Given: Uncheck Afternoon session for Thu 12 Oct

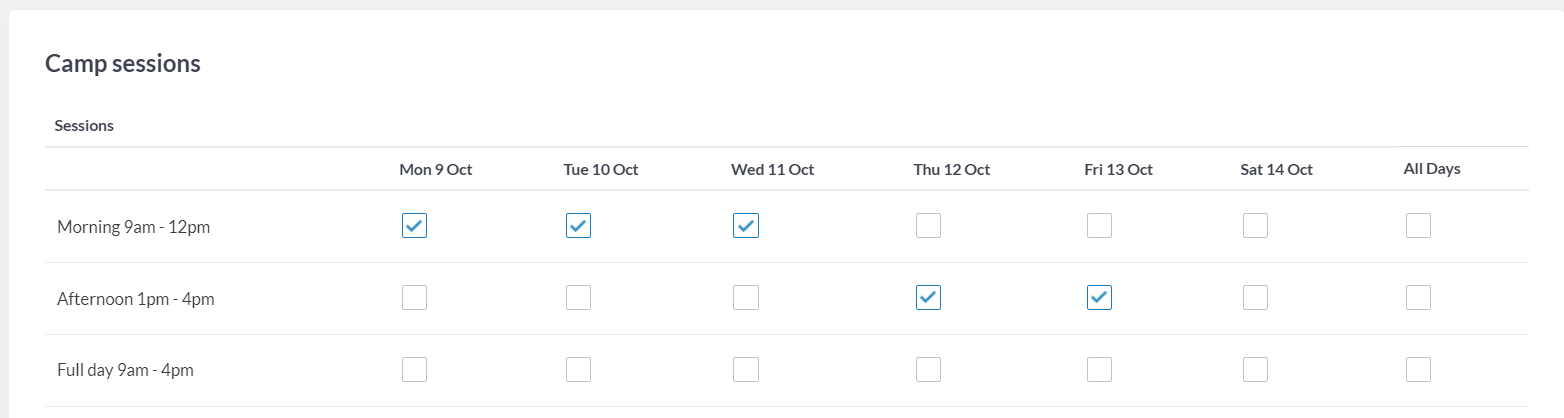Looking at the screenshot, I should 928,298.
